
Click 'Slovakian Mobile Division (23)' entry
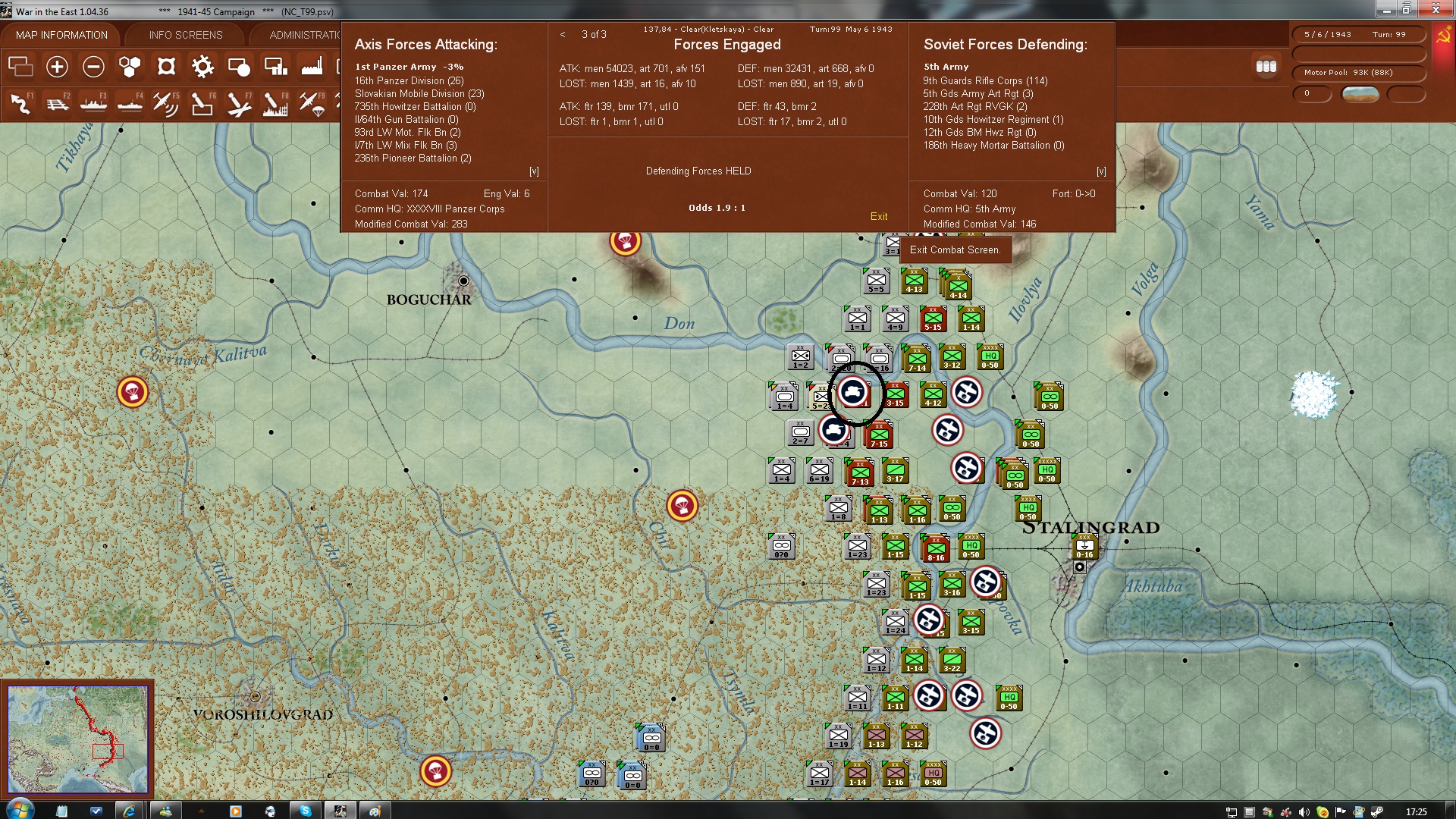419,94
